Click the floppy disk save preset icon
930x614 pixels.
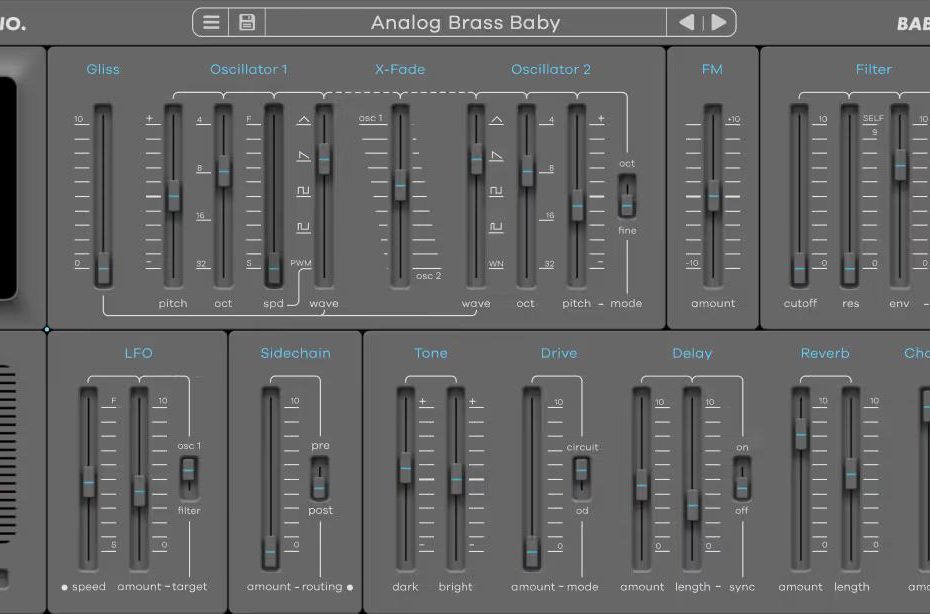tap(246, 22)
